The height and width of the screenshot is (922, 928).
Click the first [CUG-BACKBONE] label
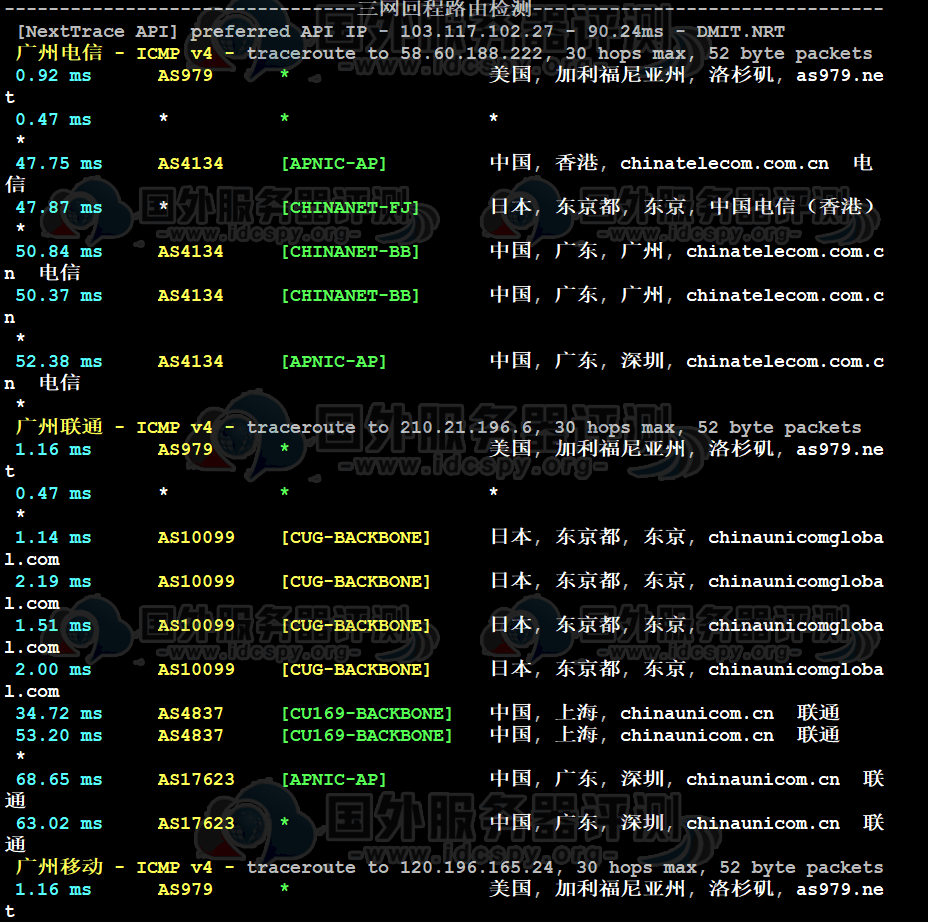point(356,537)
